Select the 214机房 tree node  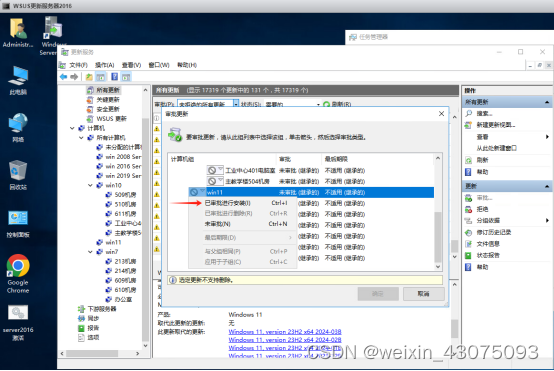click(125, 271)
